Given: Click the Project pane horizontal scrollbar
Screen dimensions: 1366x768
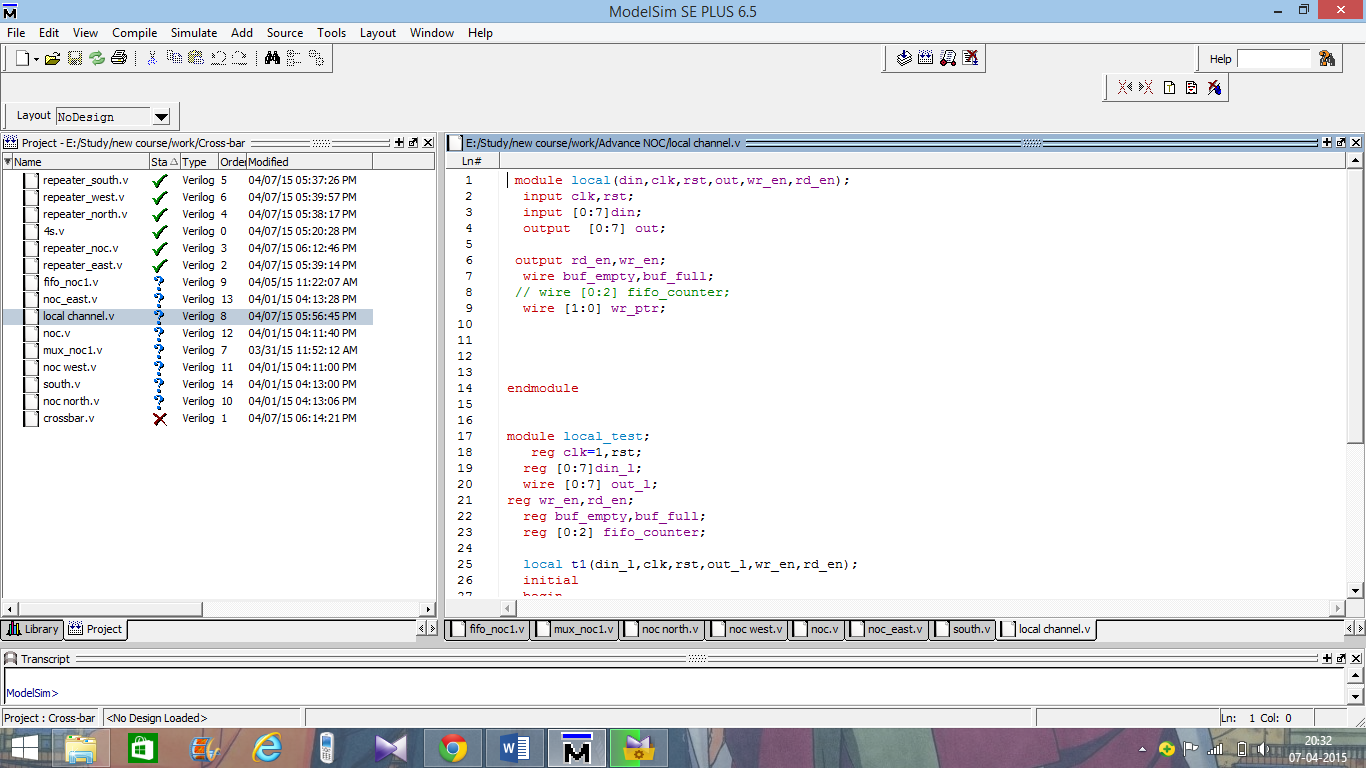Looking at the screenshot, I should point(219,609).
